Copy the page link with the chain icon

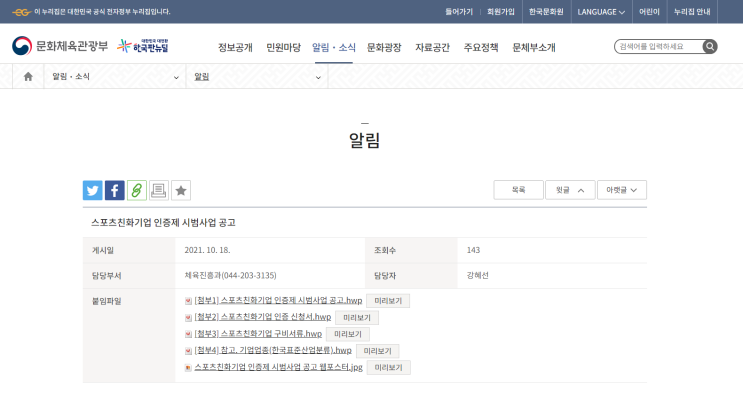pyautogui.click(x=137, y=190)
